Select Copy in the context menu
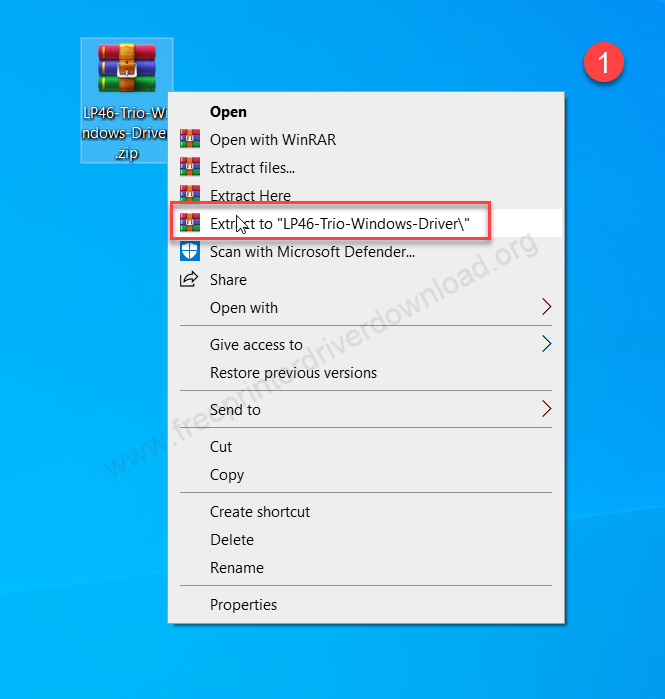 tap(227, 475)
